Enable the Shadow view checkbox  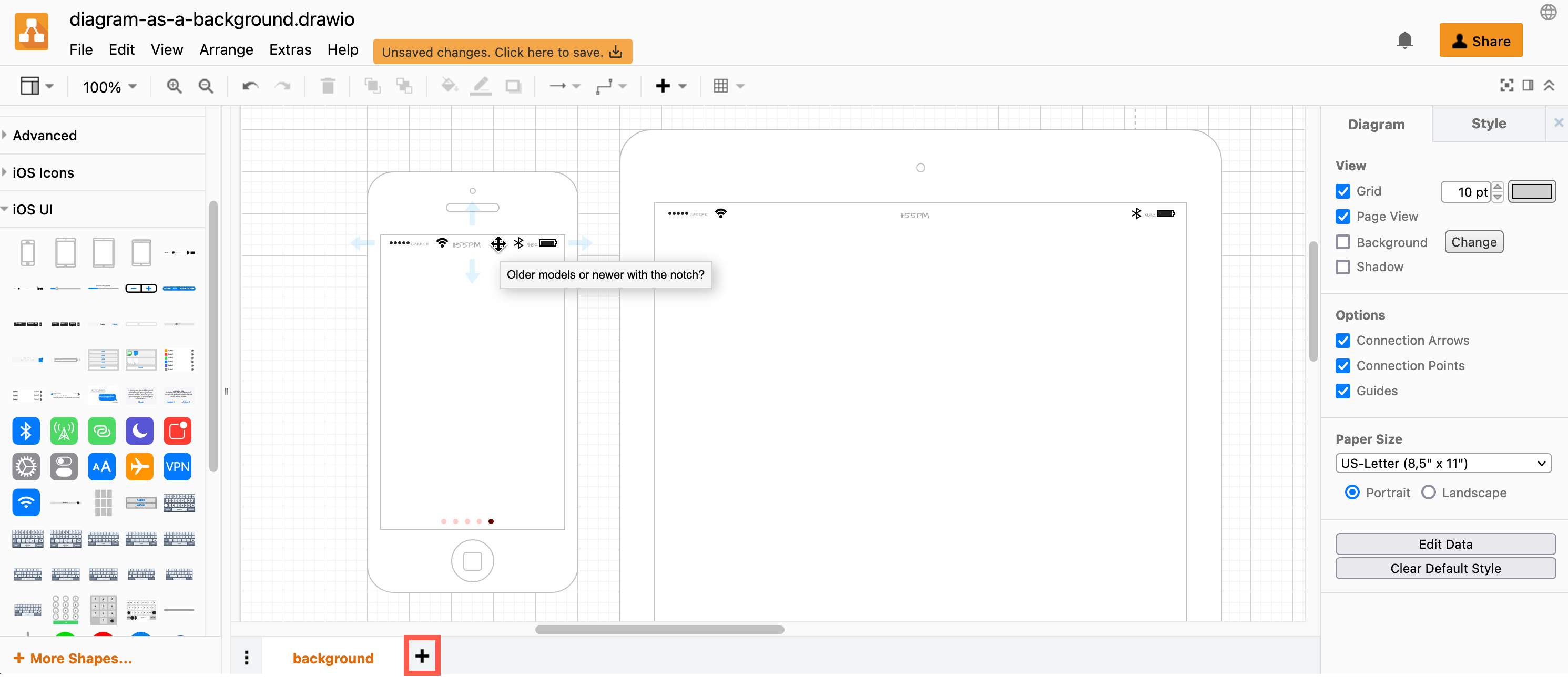coord(1343,267)
